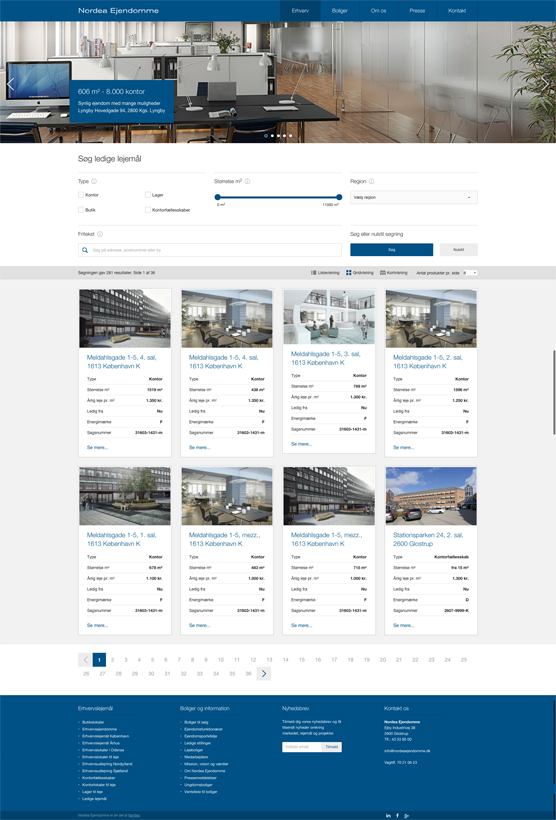The width and height of the screenshot is (556, 820).
Task: Click the right handle of size slider
Action: click(x=339, y=197)
